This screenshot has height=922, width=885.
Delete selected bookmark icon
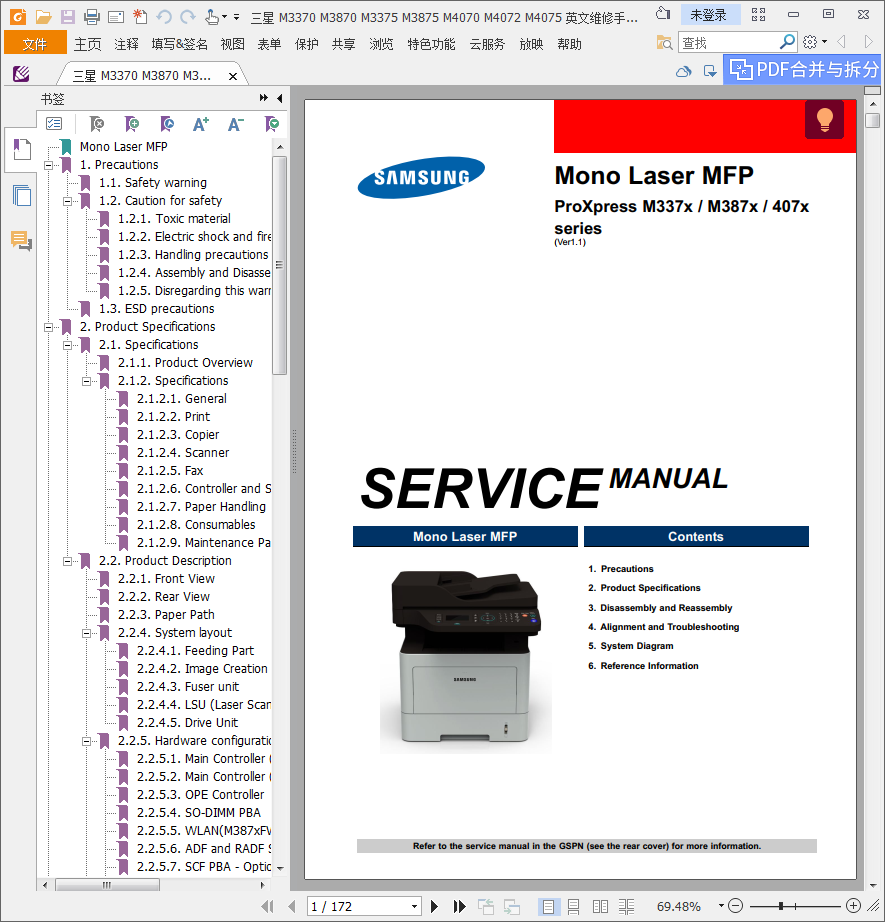point(96,123)
